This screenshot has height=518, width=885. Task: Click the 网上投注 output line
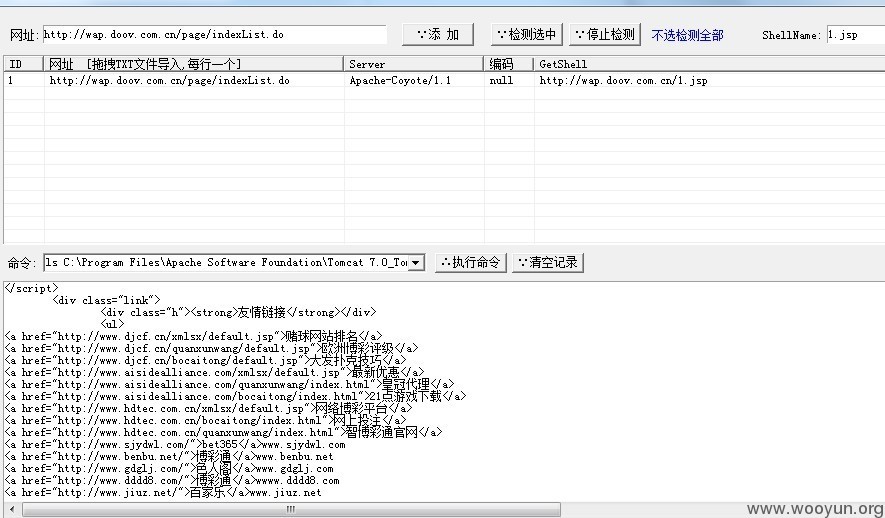[x=205, y=420]
